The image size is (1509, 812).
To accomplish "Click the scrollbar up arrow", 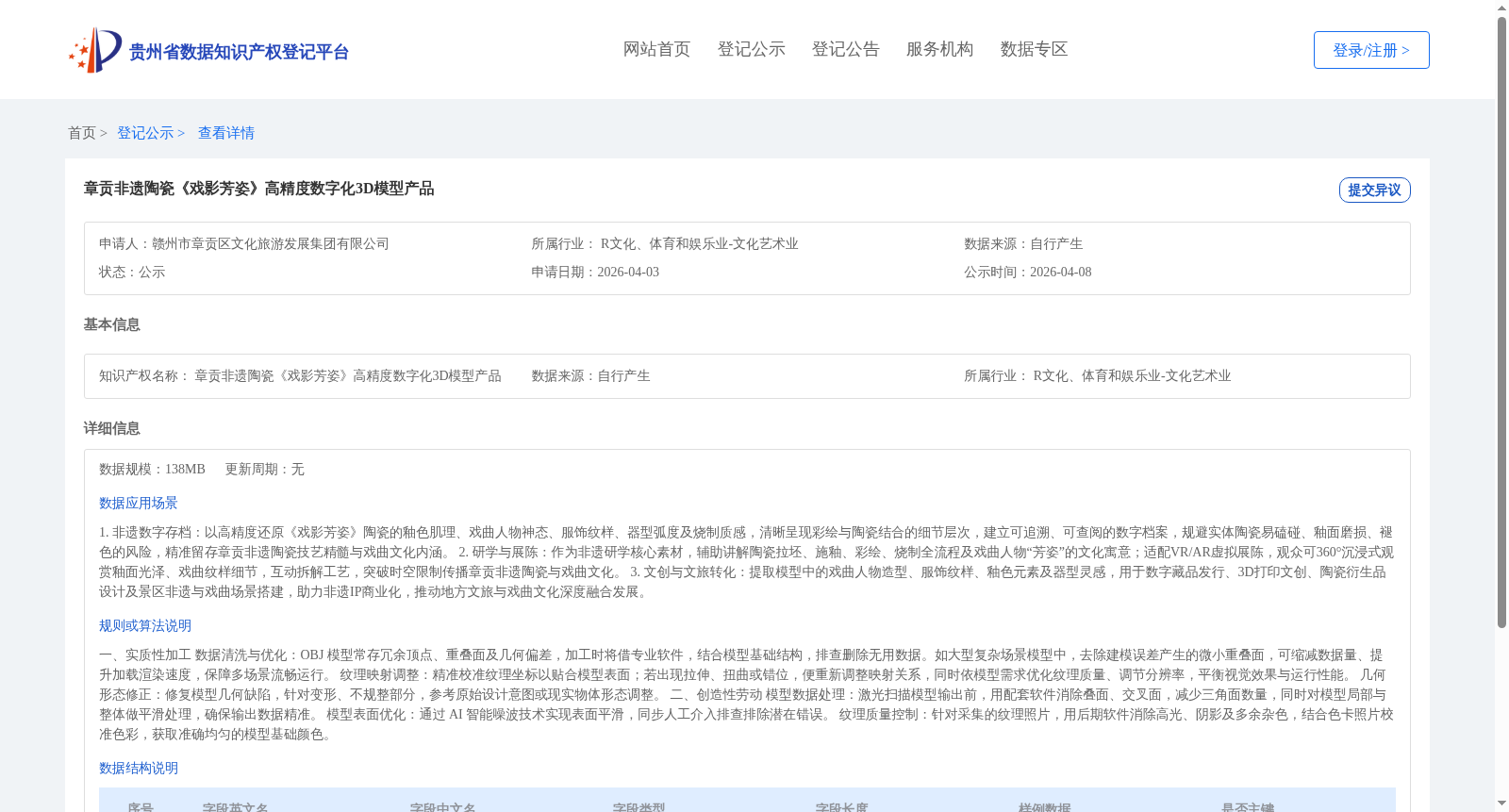I will coord(1501,8).
